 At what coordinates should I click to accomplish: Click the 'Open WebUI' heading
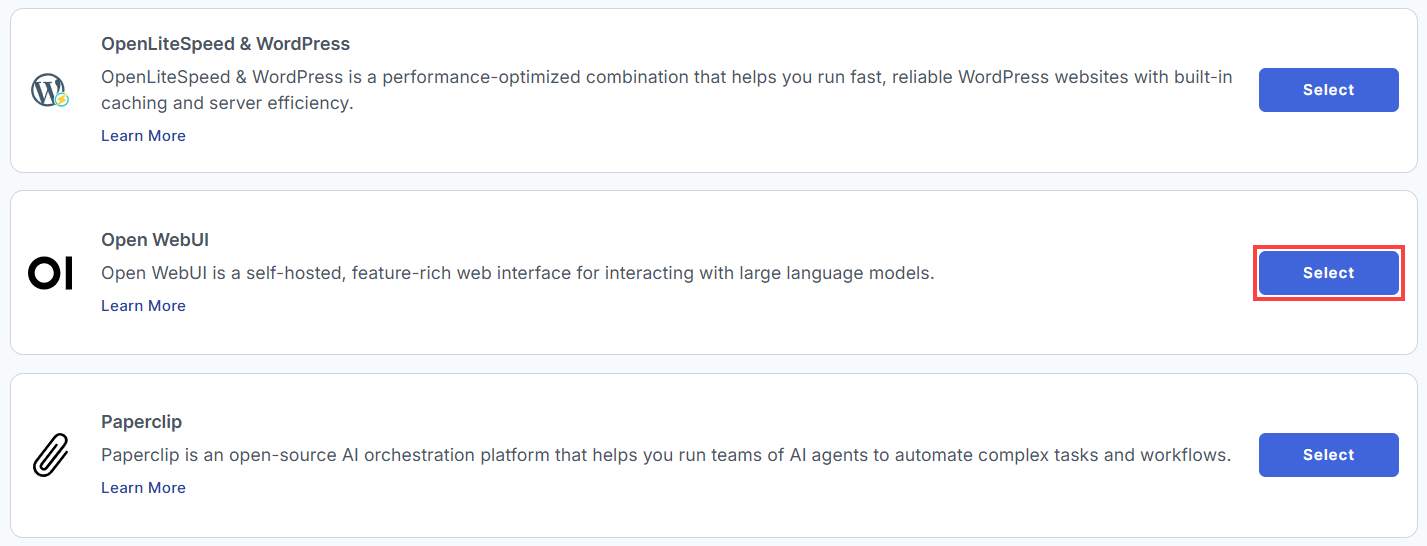155,240
